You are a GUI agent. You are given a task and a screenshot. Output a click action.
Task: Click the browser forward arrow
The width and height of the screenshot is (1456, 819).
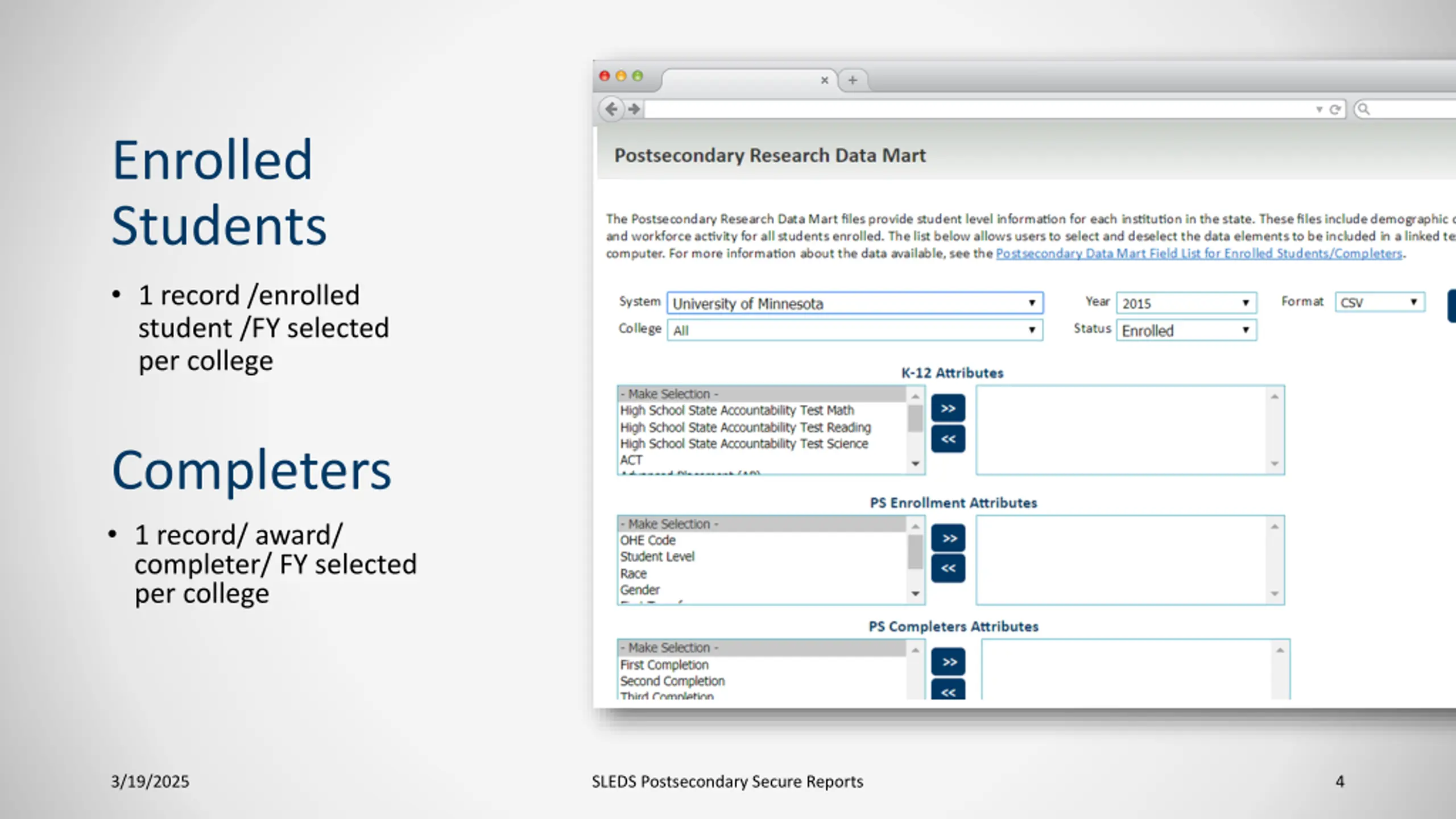pyautogui.click(x=634, y=108)
